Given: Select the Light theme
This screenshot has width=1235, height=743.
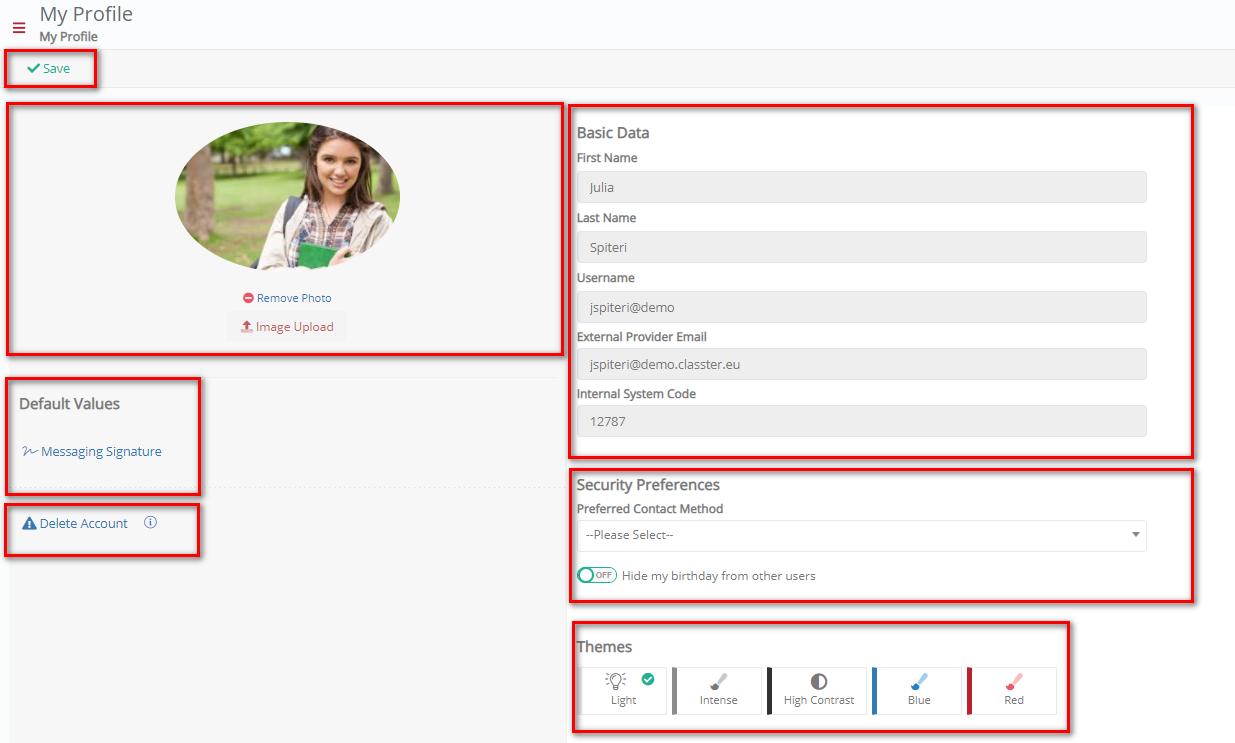Looking at the screenshot, I should (622, 691).
